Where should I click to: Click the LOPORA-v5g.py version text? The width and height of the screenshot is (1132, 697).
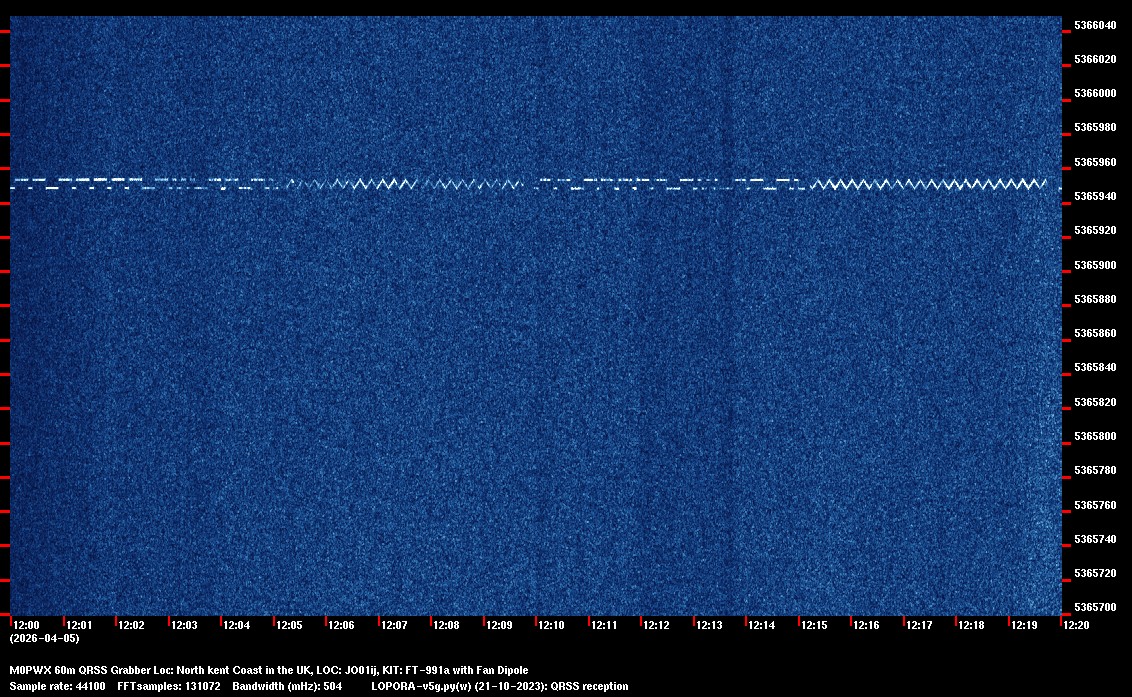499,686
